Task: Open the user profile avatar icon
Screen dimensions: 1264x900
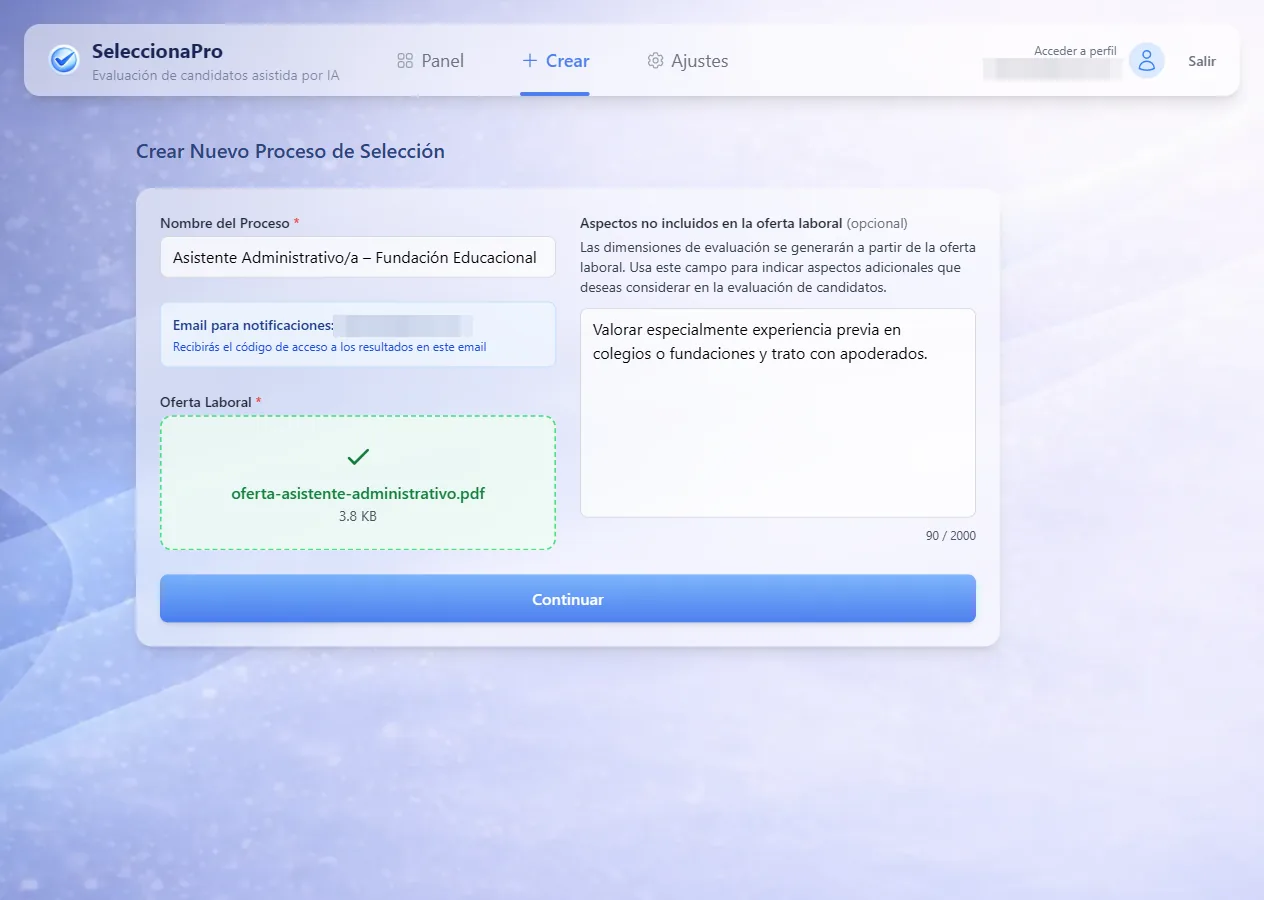Action: [1147, 60]
